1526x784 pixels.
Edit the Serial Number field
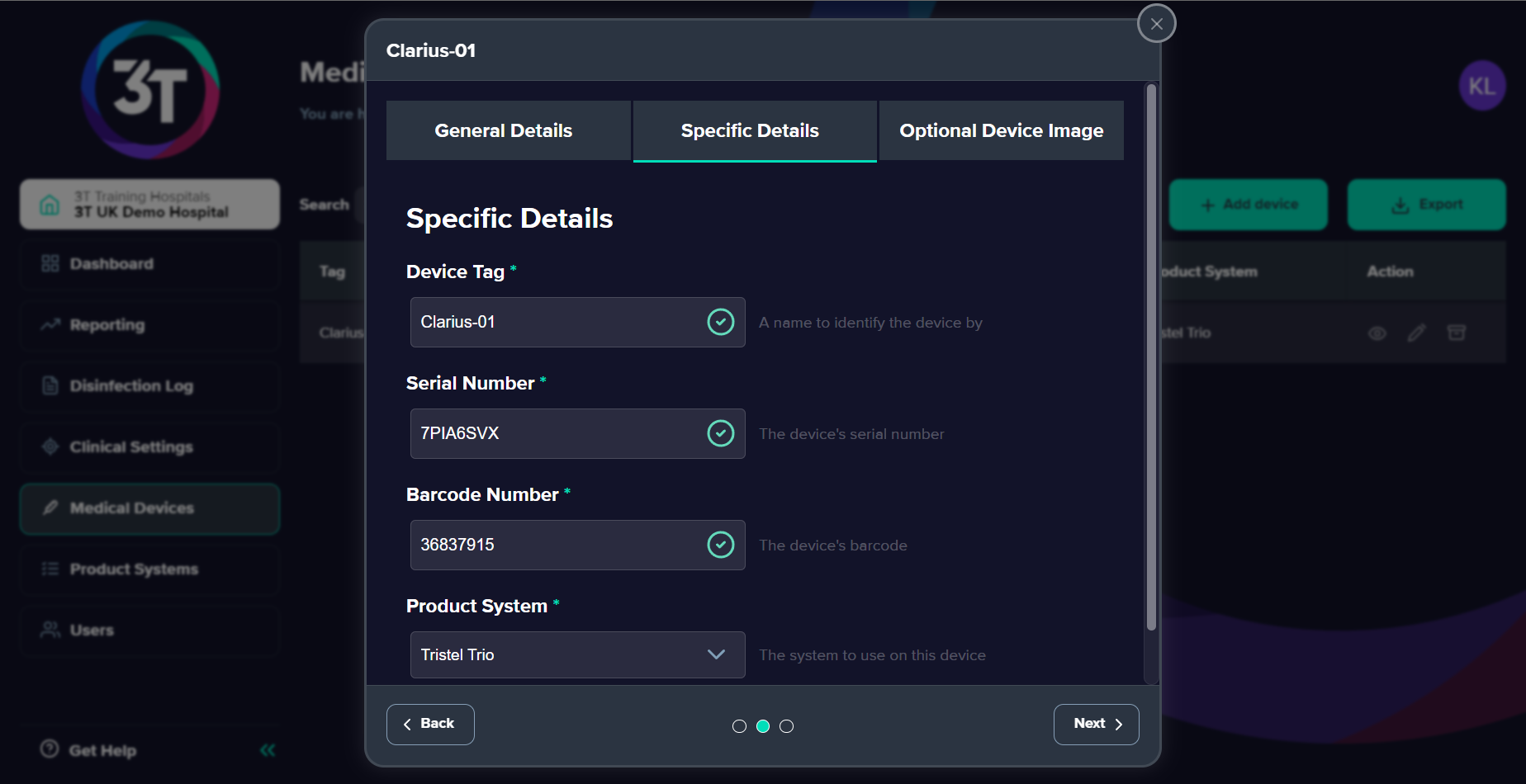pyautogui.click(x=577, y=433)
